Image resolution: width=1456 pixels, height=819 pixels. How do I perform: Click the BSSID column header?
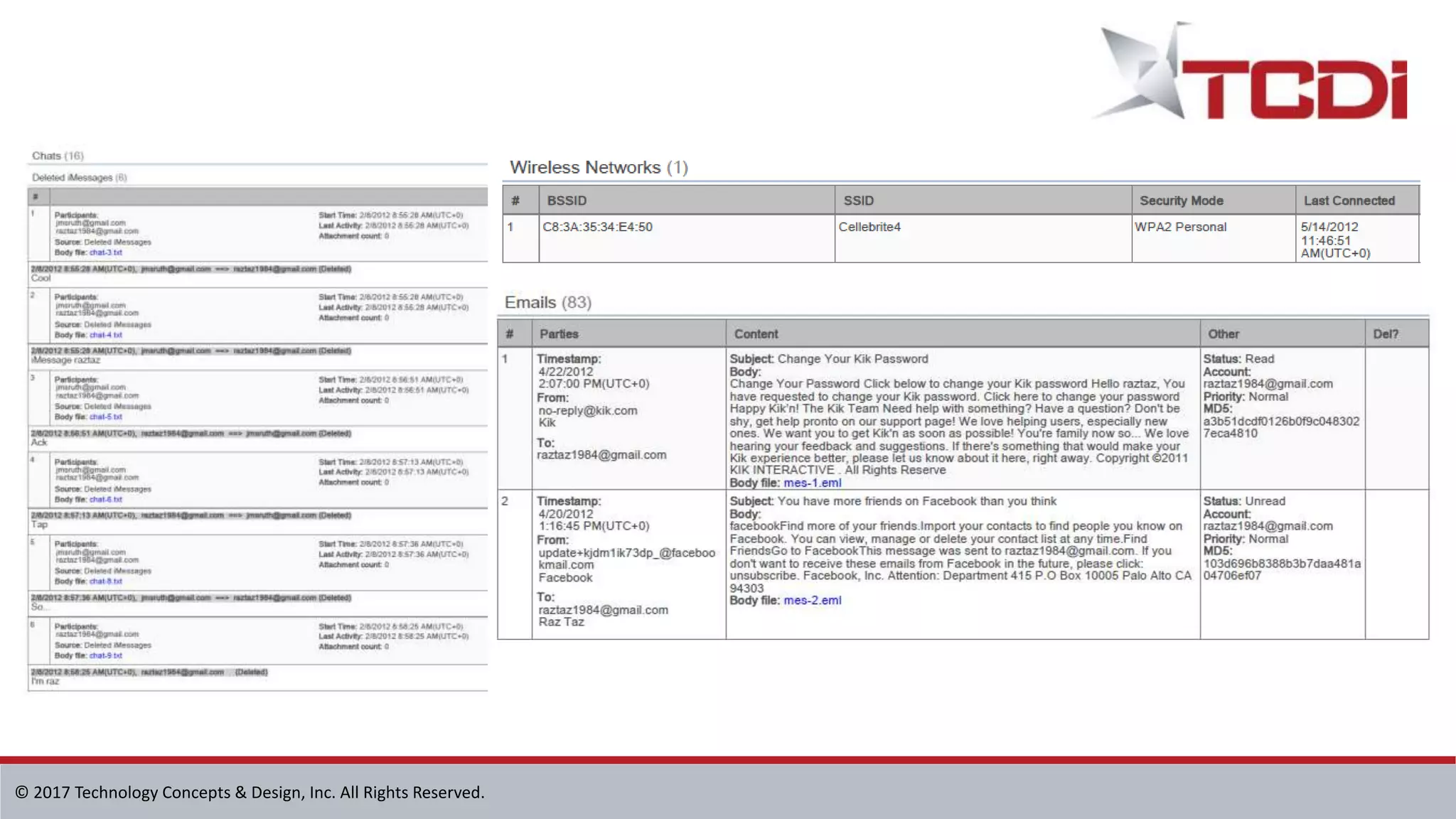click(x=567, y=200)
